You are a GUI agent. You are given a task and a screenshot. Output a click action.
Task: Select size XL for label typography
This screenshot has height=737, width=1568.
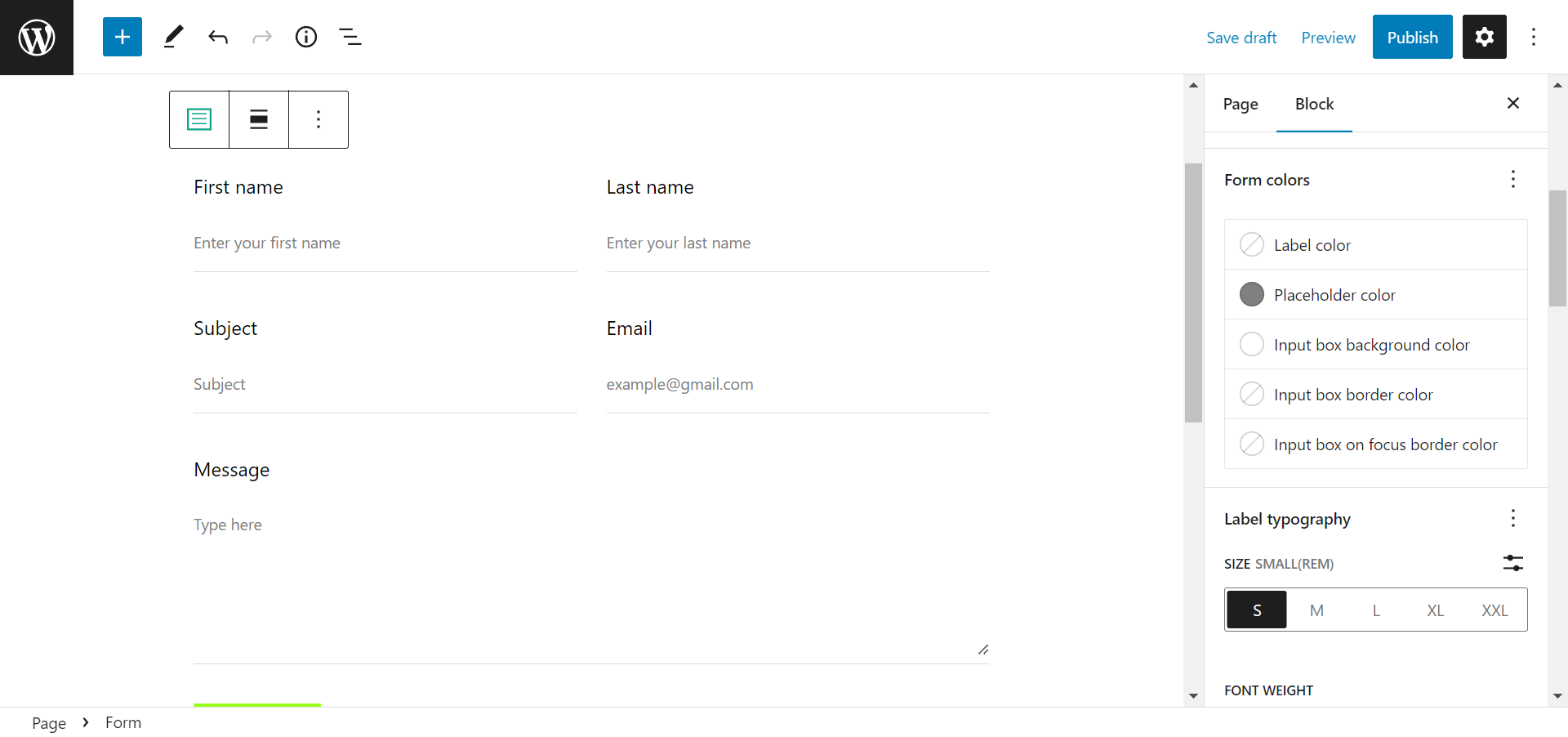[1435, 610]
